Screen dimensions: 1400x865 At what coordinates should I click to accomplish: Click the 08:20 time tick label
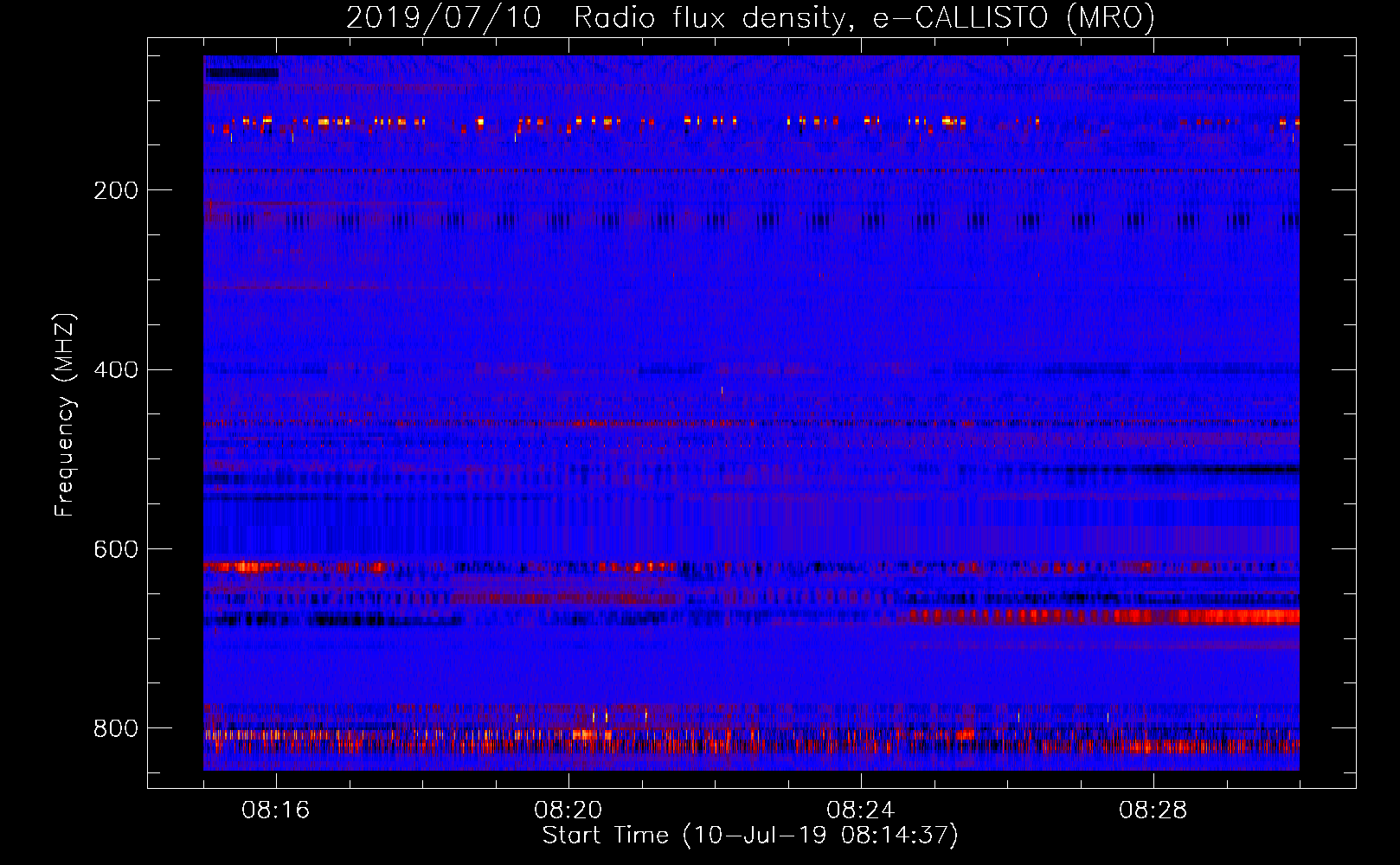pyautogui.click(x=568, y=811)
